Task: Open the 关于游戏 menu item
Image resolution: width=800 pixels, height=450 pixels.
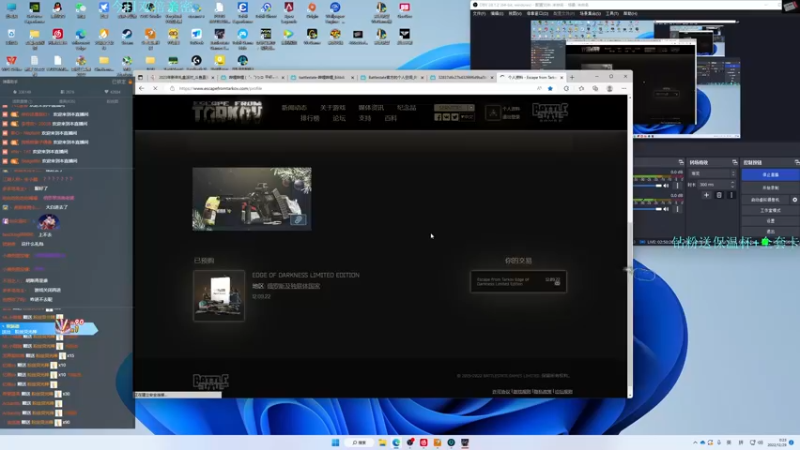Action: [x=333, y=108]
